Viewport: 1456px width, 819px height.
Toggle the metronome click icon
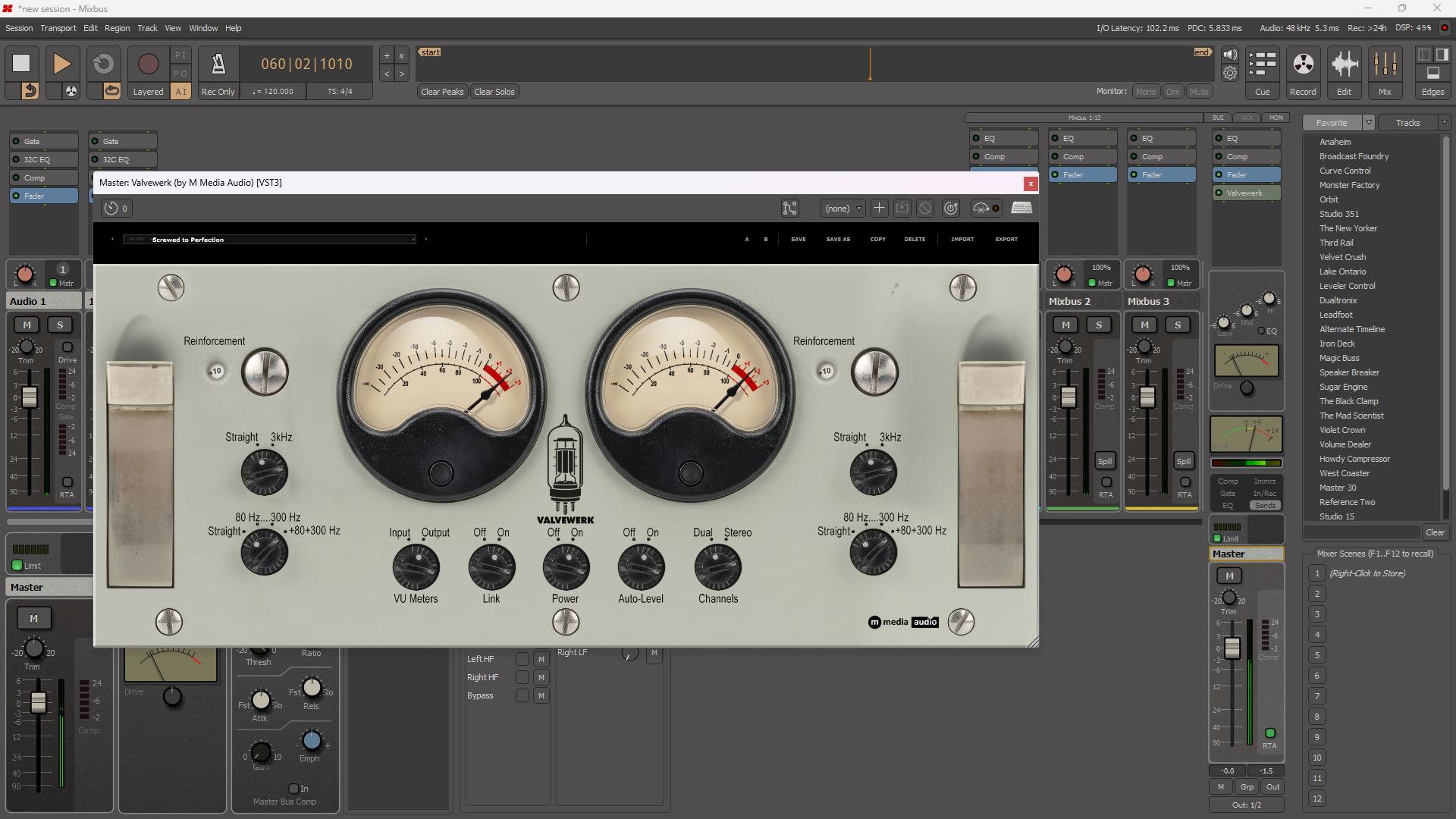pos(218,64)
